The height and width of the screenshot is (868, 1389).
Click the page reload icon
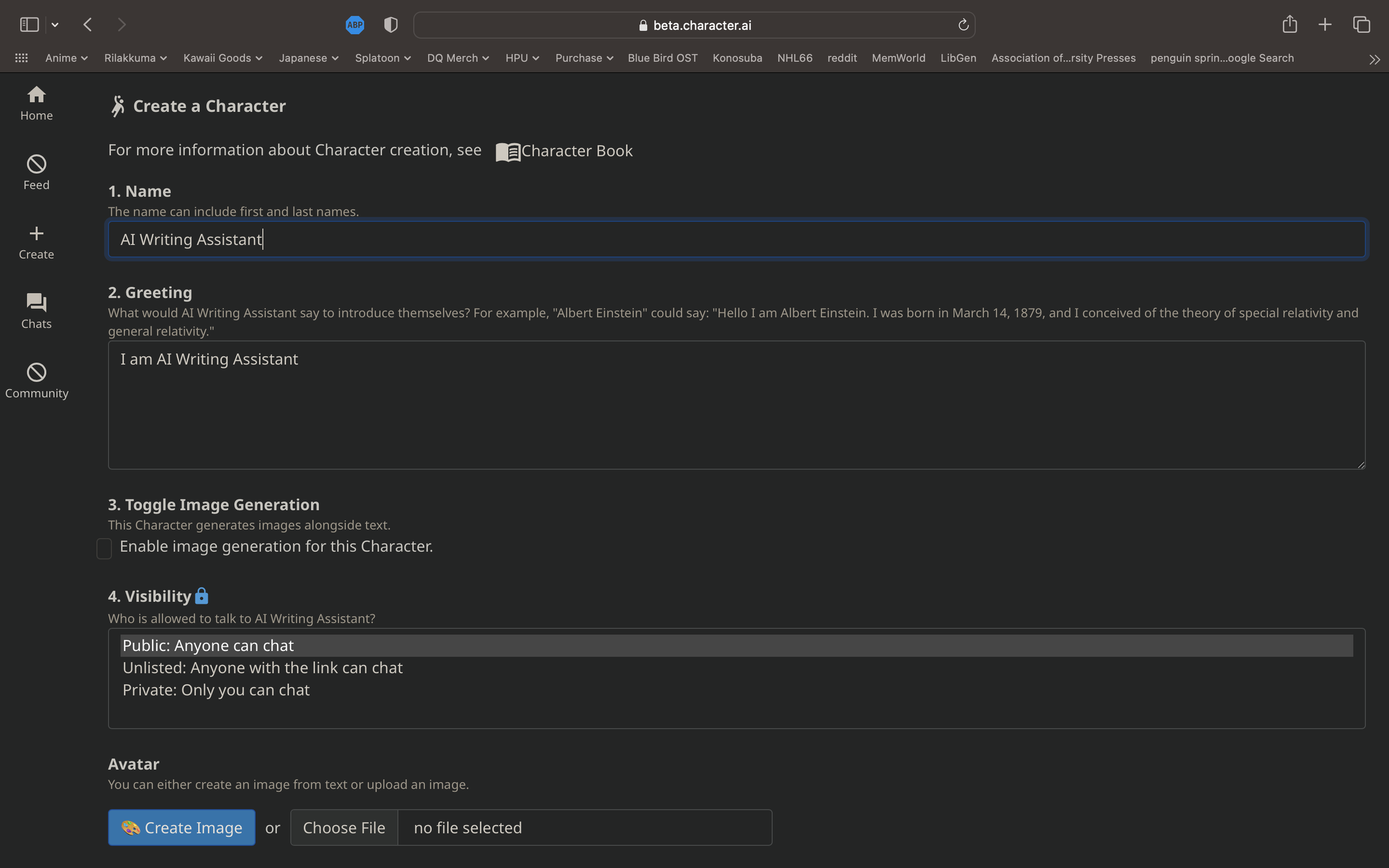(963, 25)
